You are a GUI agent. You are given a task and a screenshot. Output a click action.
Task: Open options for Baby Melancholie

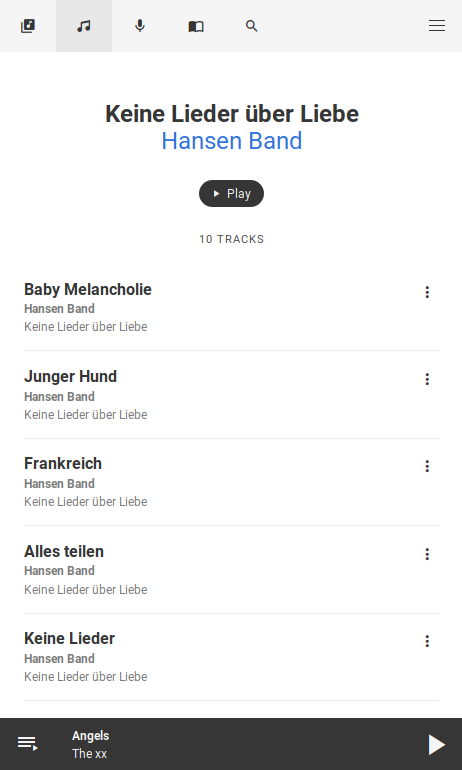[x=427, y=292]
